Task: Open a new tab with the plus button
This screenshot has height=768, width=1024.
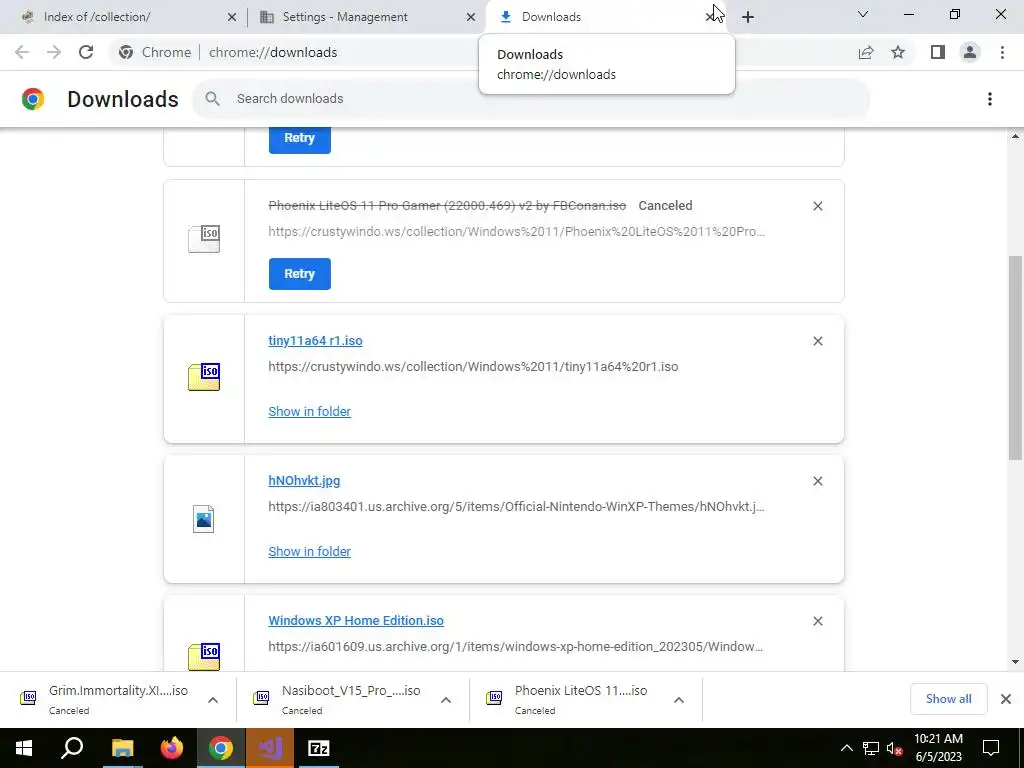Action: point(748,17)
